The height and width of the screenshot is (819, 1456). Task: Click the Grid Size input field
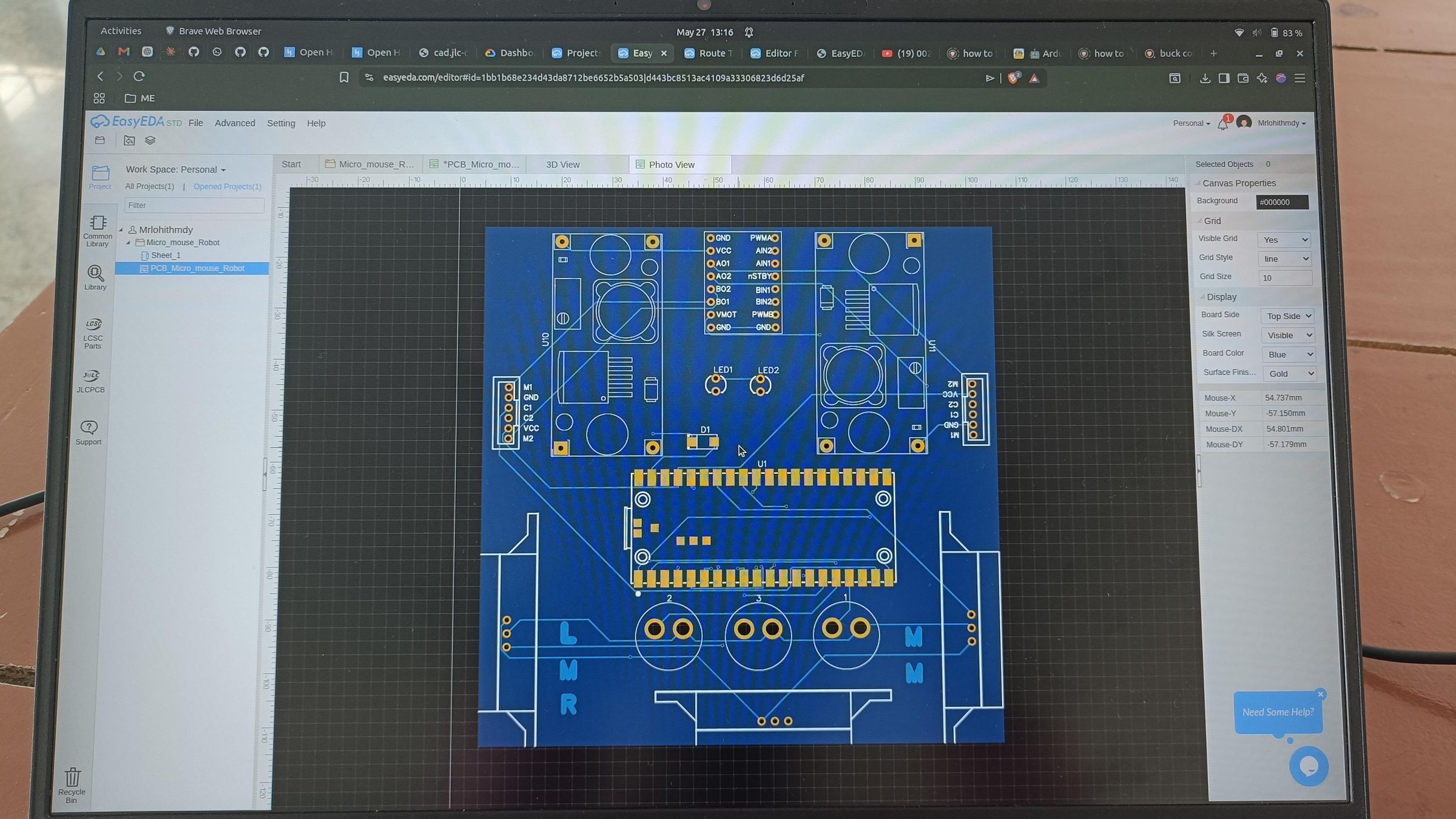point(1285,278)
